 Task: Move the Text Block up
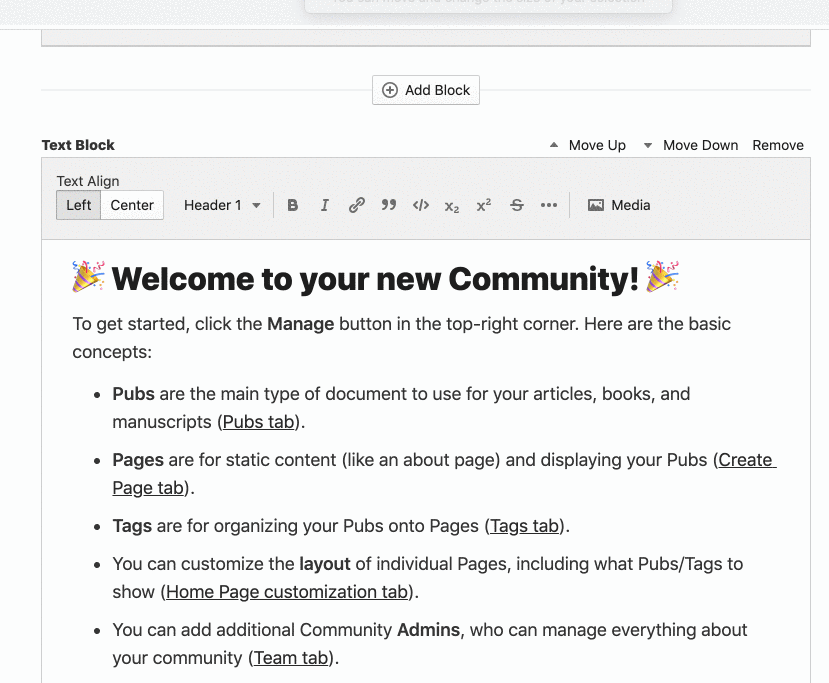(587, 145)
